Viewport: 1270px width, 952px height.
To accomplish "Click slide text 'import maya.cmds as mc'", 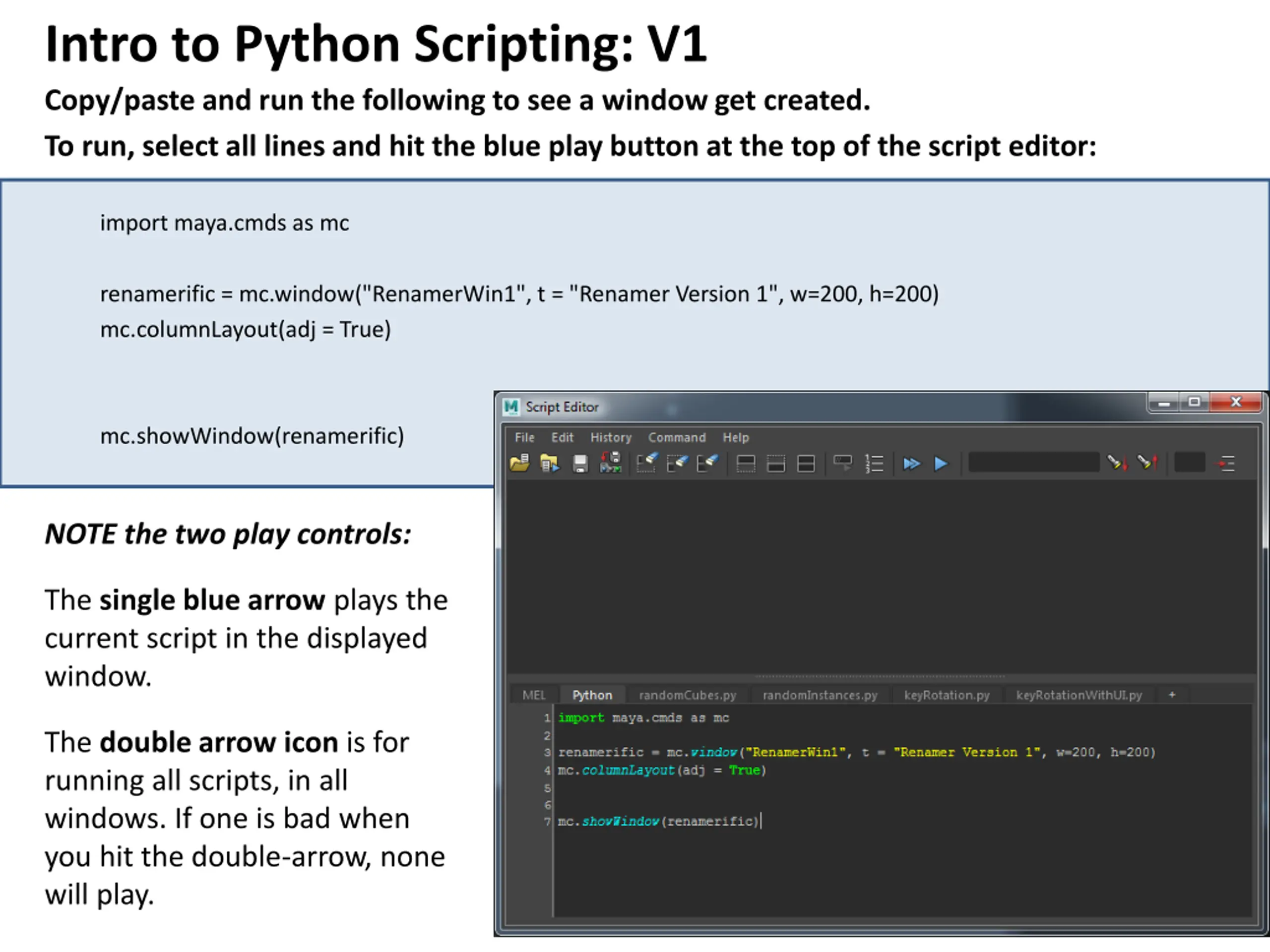I will click(225, 223).
